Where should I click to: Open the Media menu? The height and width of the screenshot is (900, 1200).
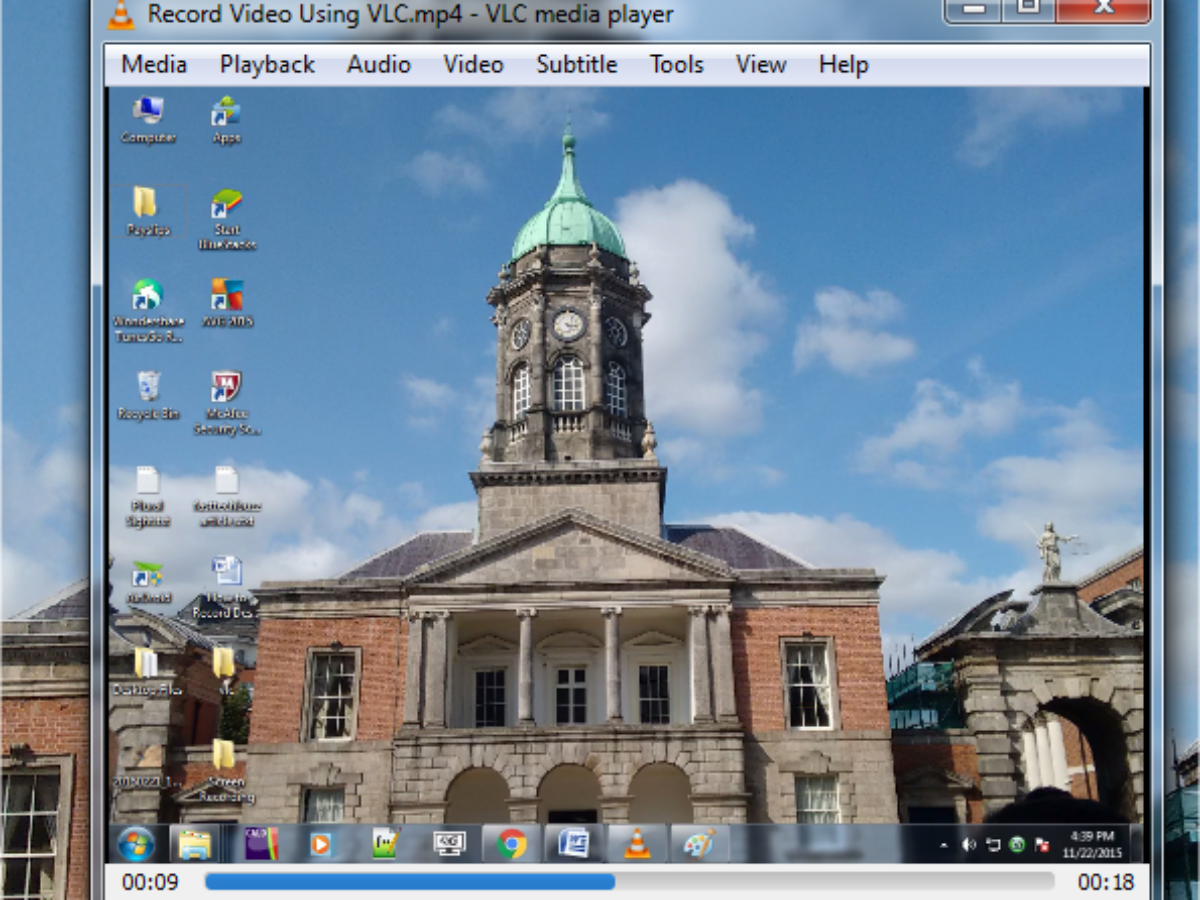tap(154, 65)
